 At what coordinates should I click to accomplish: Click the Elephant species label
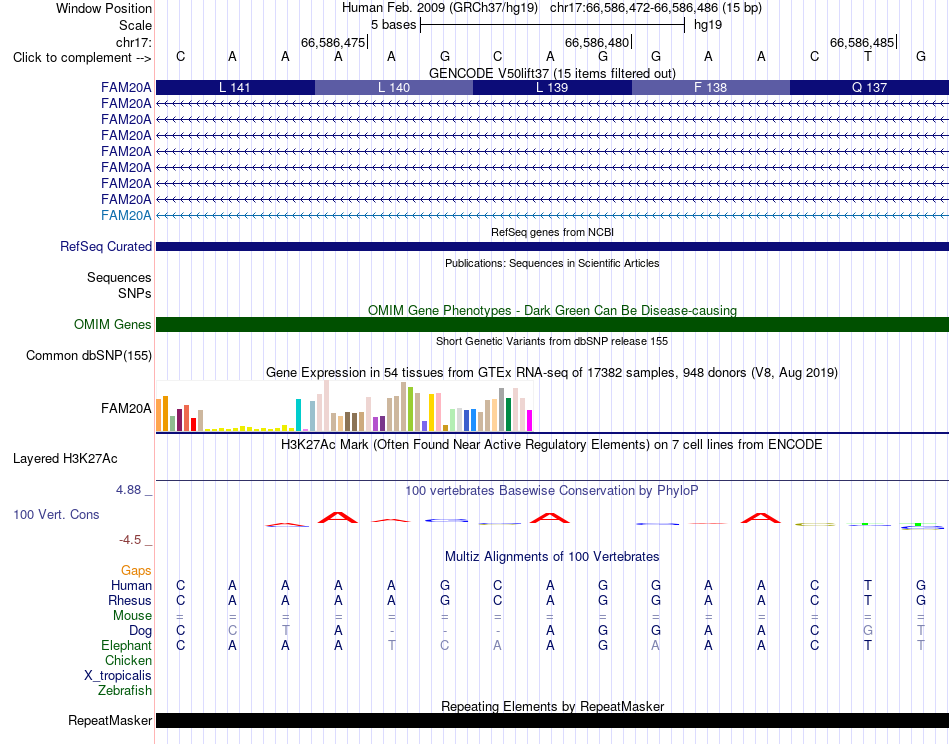(127, 646)
